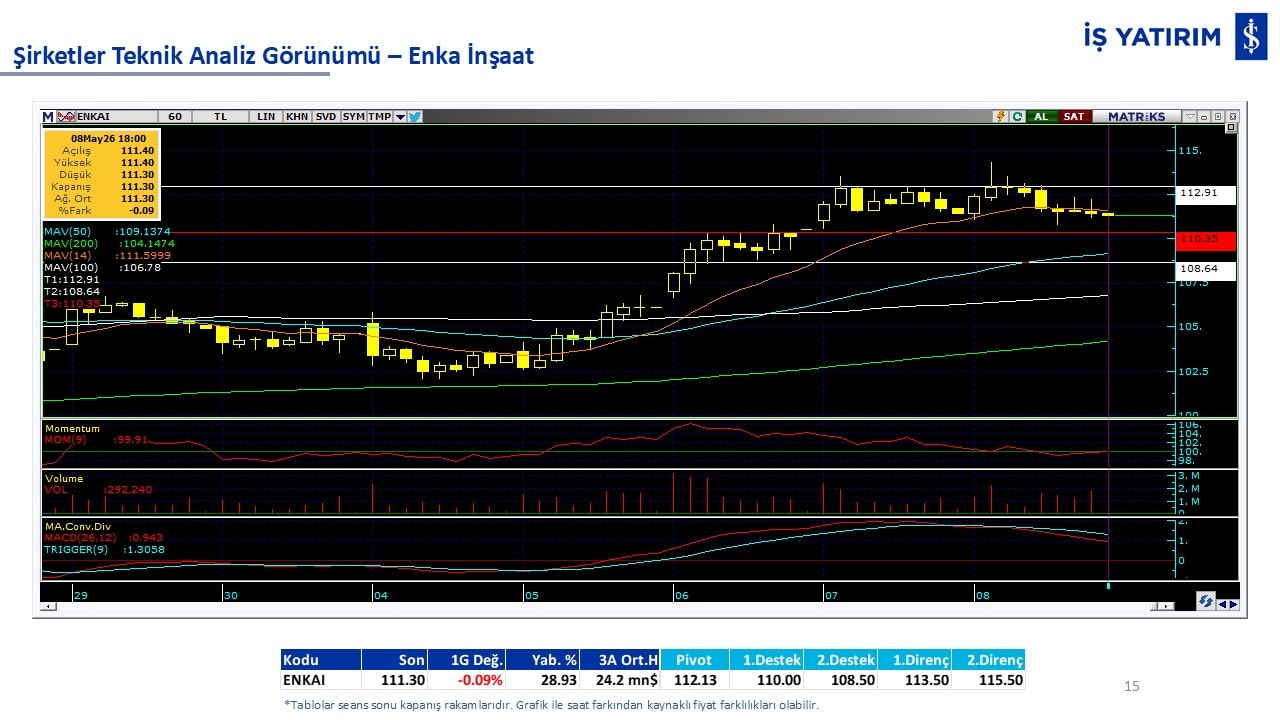
Task: Toggle the SVD option button
Action: point(326,116)
